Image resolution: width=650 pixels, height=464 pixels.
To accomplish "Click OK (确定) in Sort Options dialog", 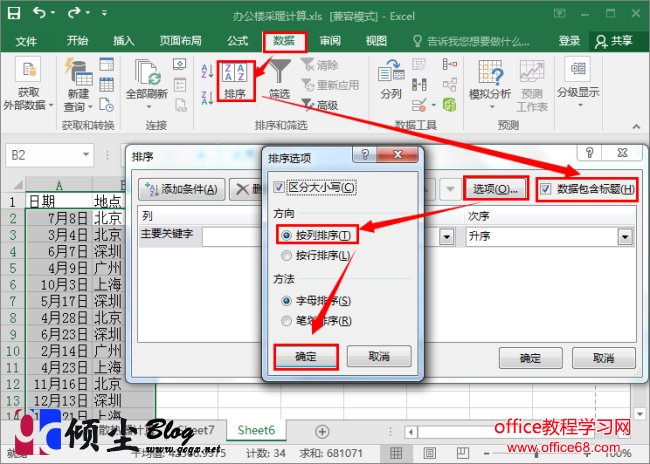I will pyautogui.click(x=306, y=356).
